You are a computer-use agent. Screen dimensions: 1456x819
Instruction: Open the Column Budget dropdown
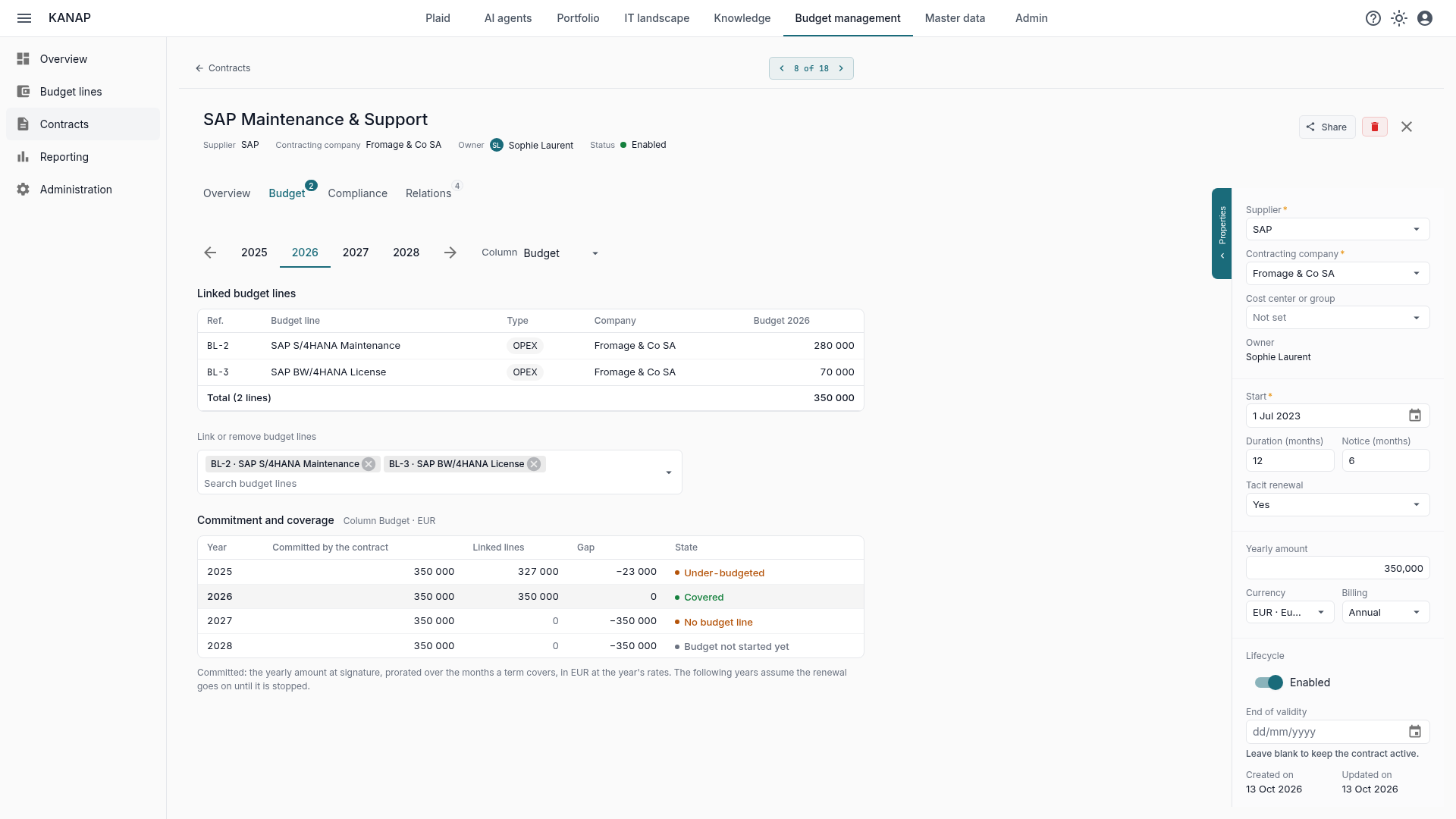point(562,253)
